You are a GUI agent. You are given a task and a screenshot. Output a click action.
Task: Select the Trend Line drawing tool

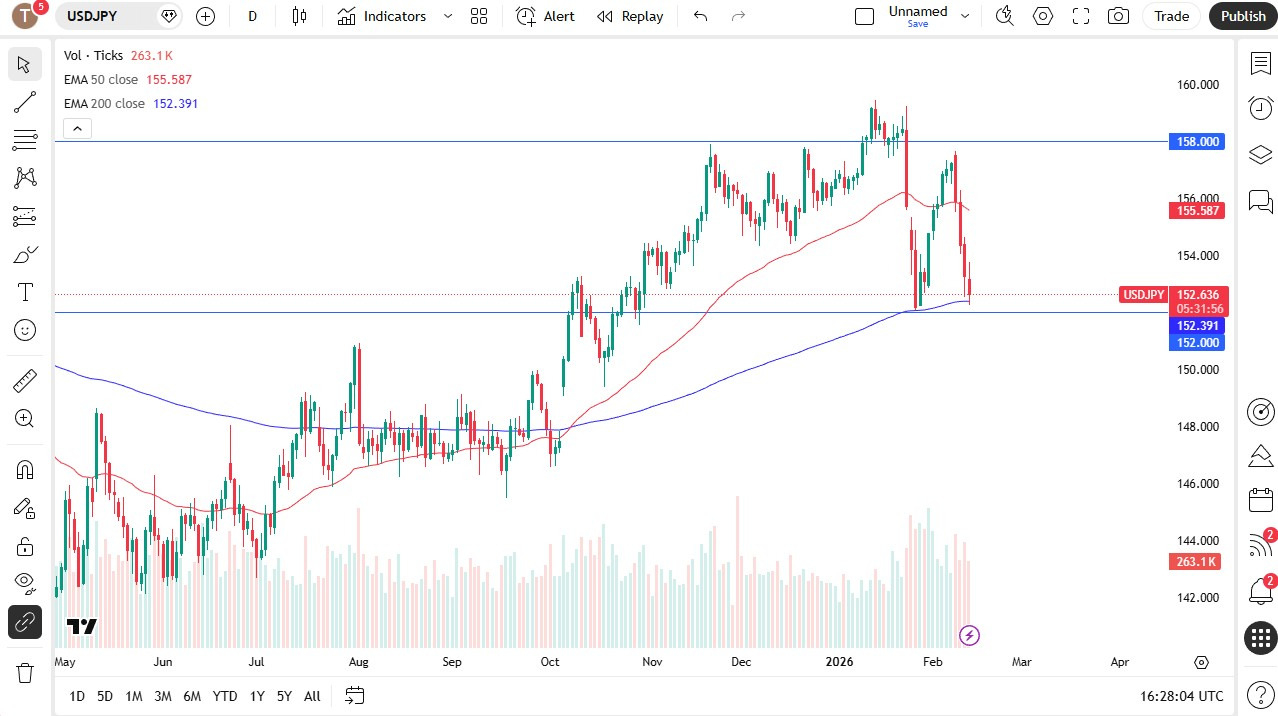(x=24, y=101)
